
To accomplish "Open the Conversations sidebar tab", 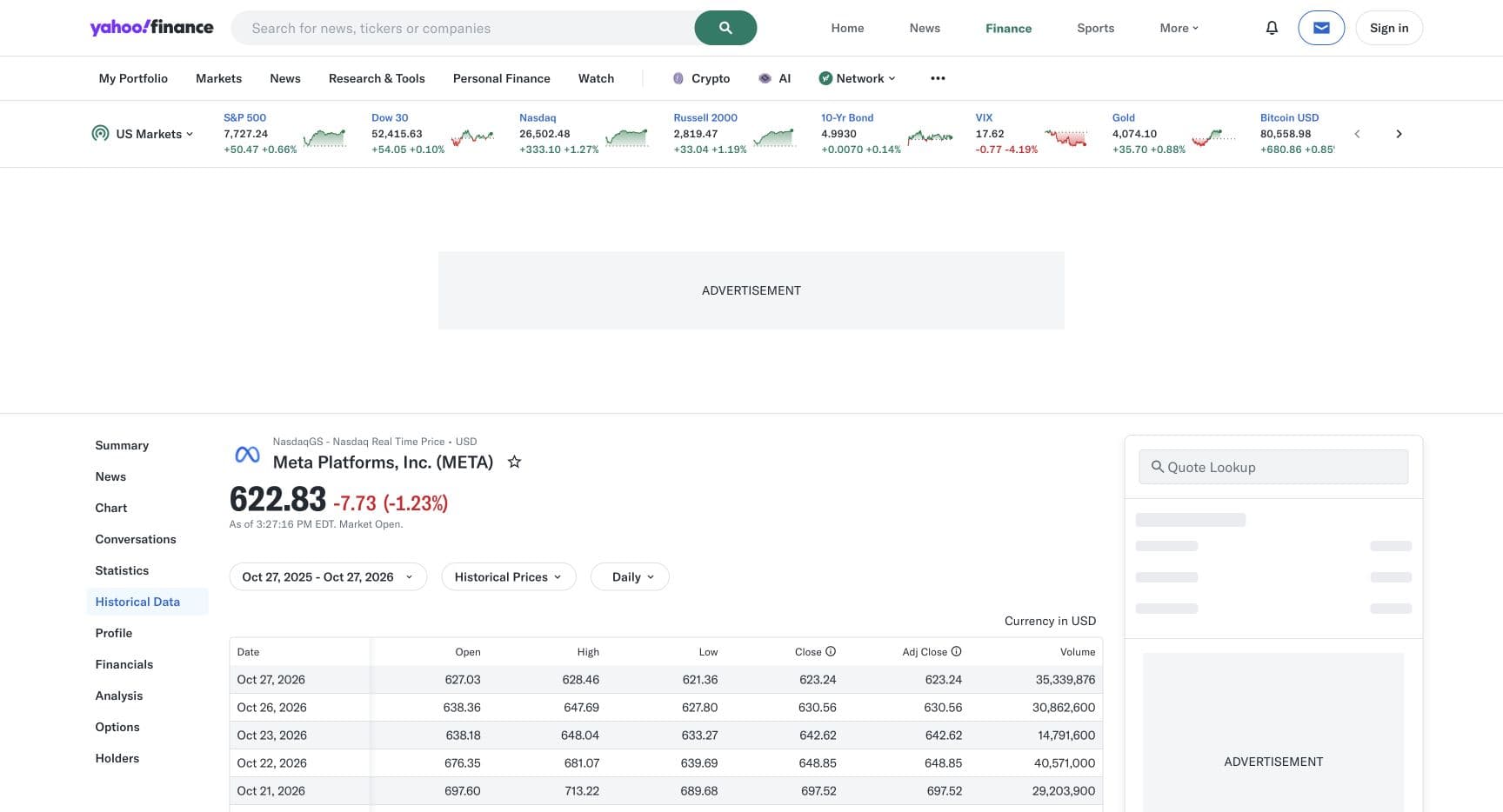I will point(136,539).
